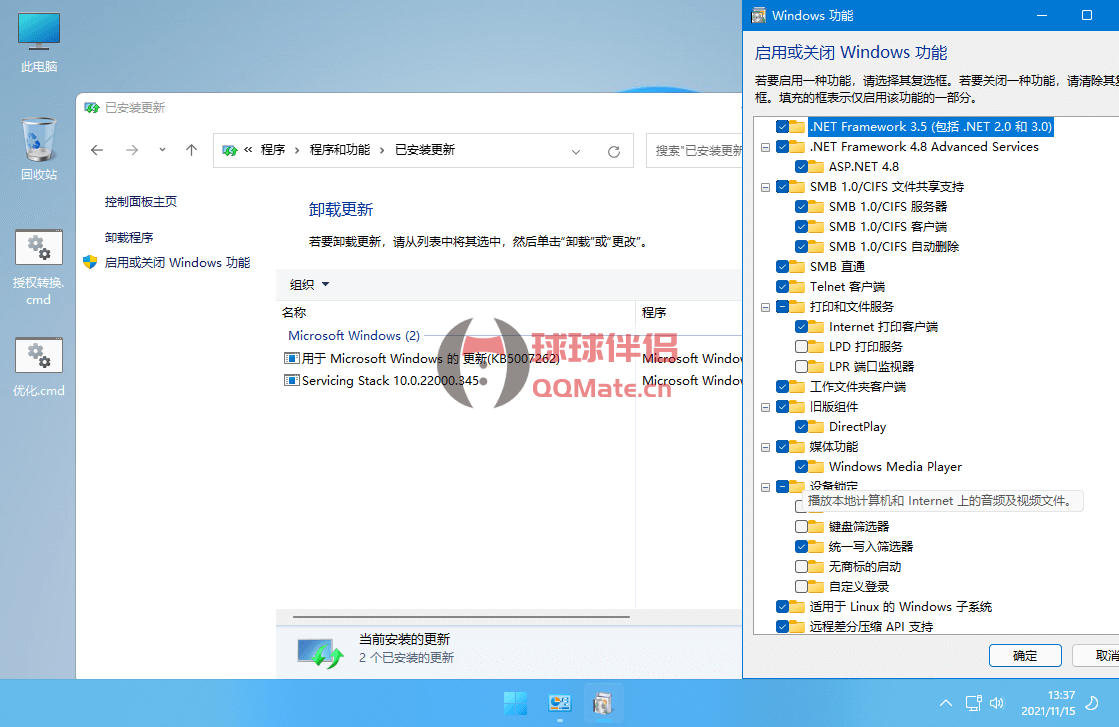Image resolution: width=1119 pixels, height=727 pixels.
Task: Click the up arrow navigation button
Action: [192, 150]
